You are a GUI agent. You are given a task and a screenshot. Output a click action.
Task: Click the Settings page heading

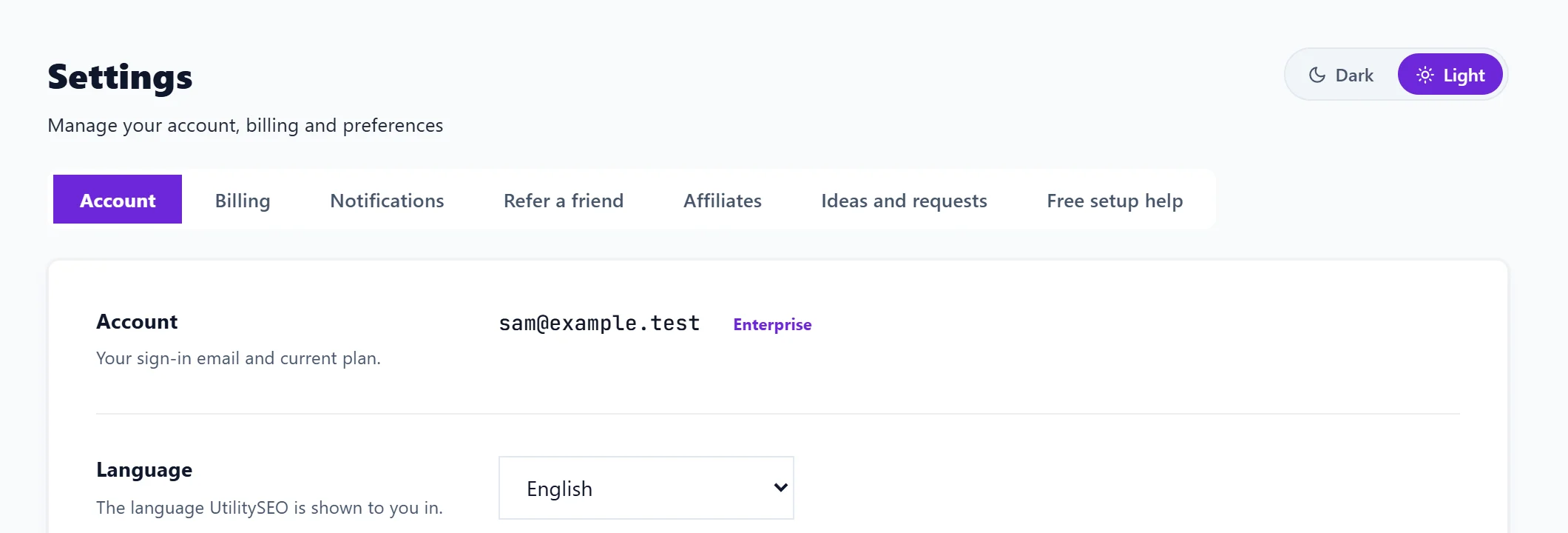pos(120,77)
